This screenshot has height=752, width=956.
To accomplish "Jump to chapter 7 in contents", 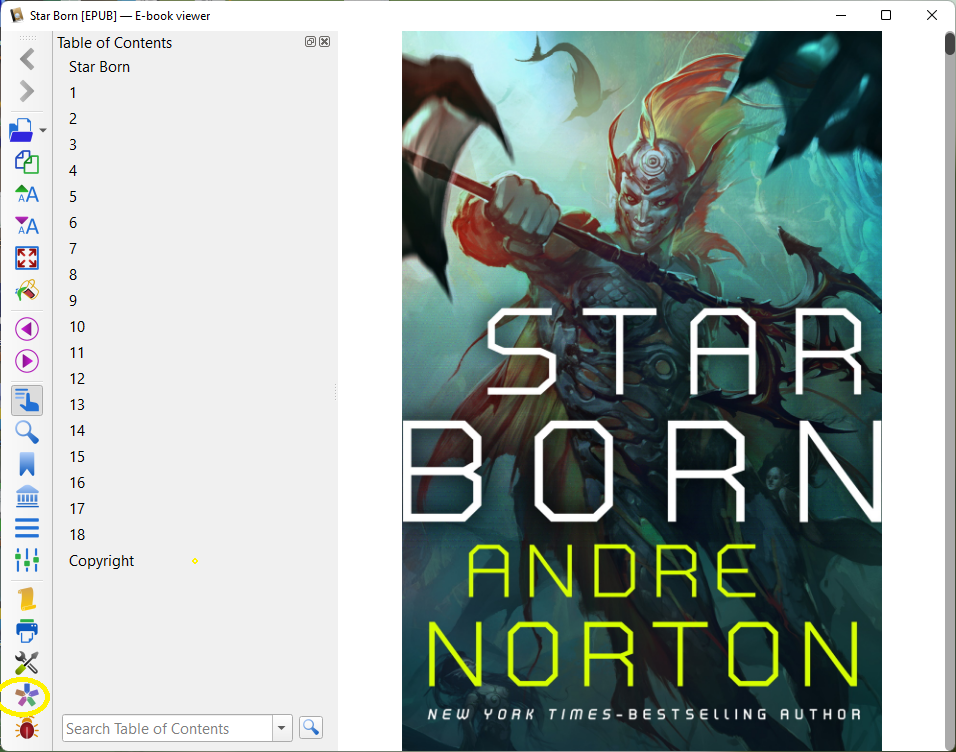I will (x=73, y=249).
